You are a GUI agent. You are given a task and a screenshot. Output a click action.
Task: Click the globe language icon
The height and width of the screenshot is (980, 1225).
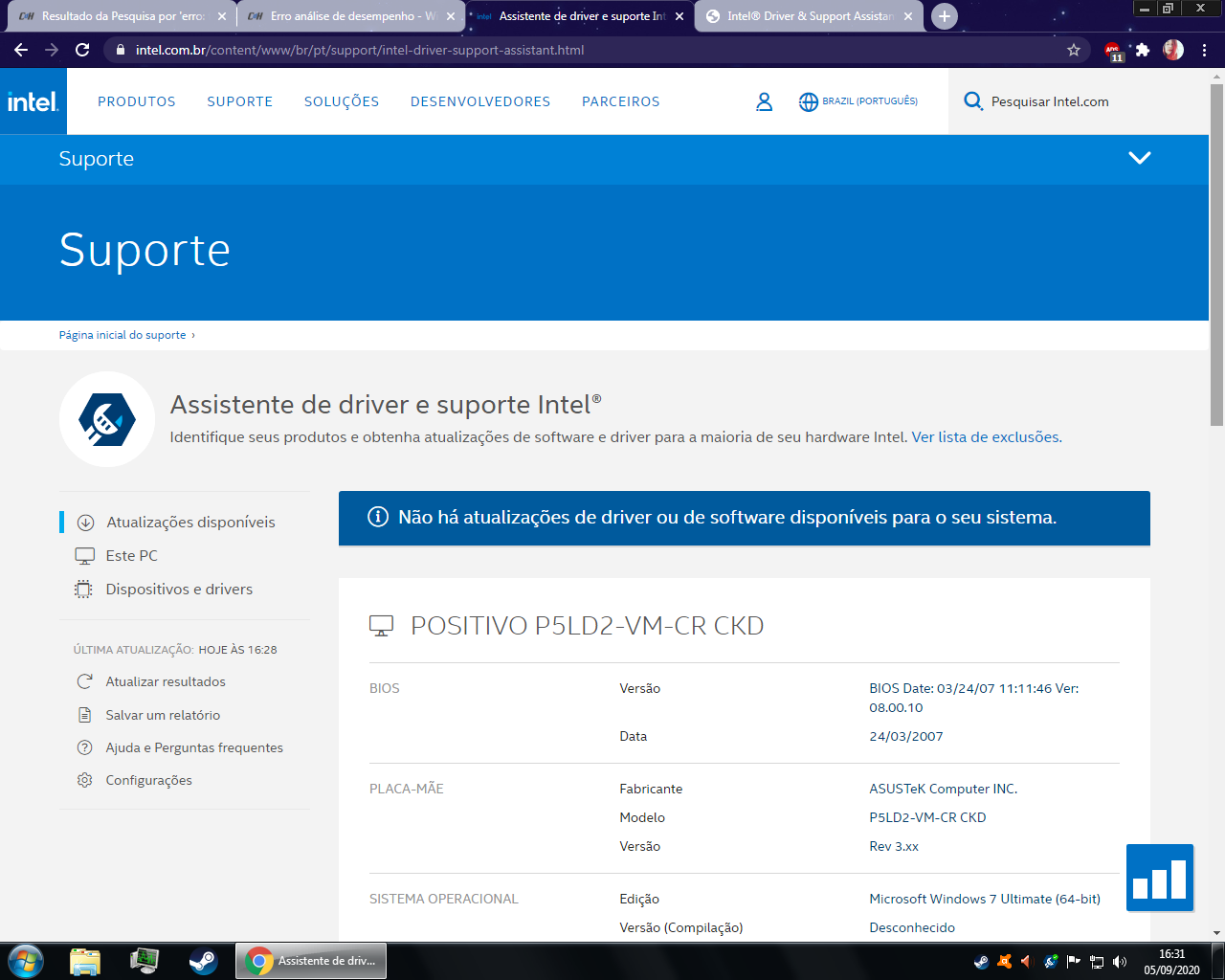809,101
